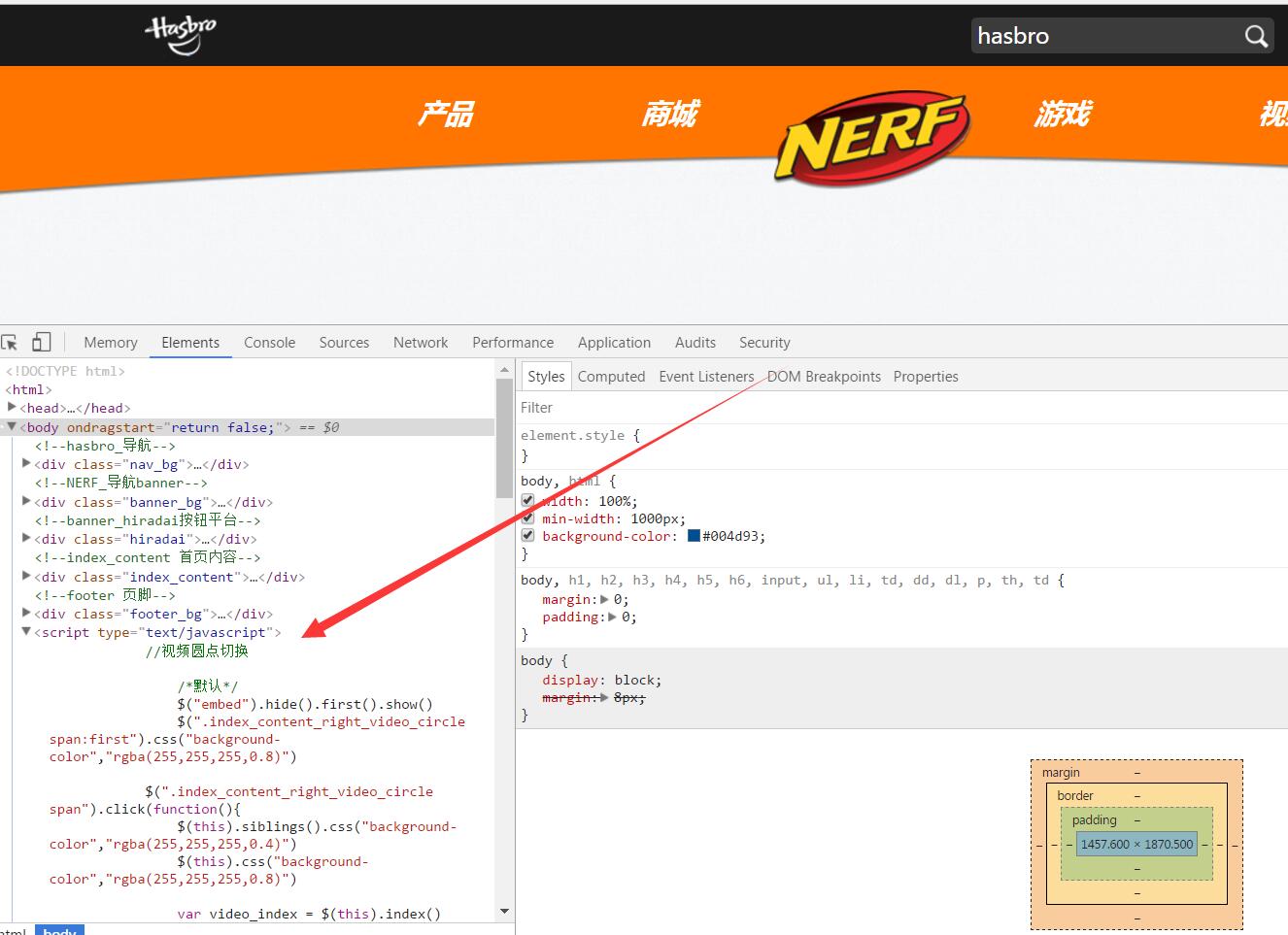The image size is (1288, 935).
Task: Click the display: block property value
Action: coord(636,681)
